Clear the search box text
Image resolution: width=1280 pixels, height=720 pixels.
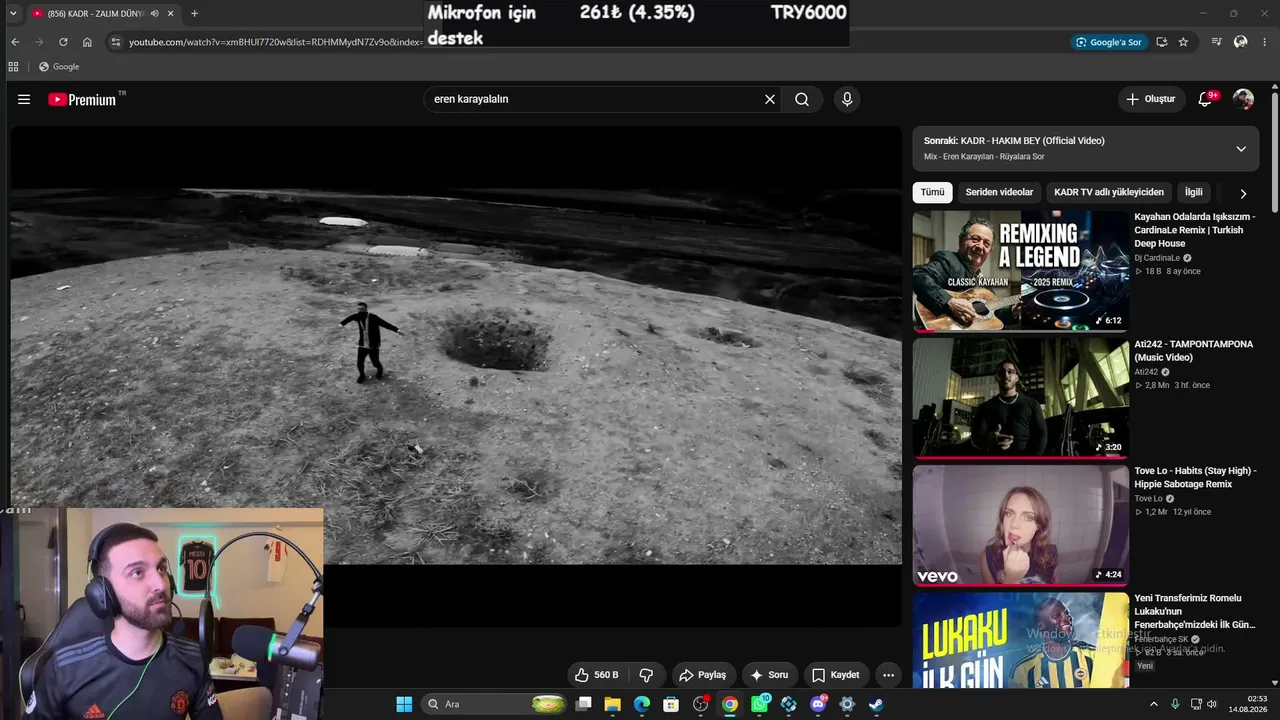pyautogui.click(x=770, y=99)
